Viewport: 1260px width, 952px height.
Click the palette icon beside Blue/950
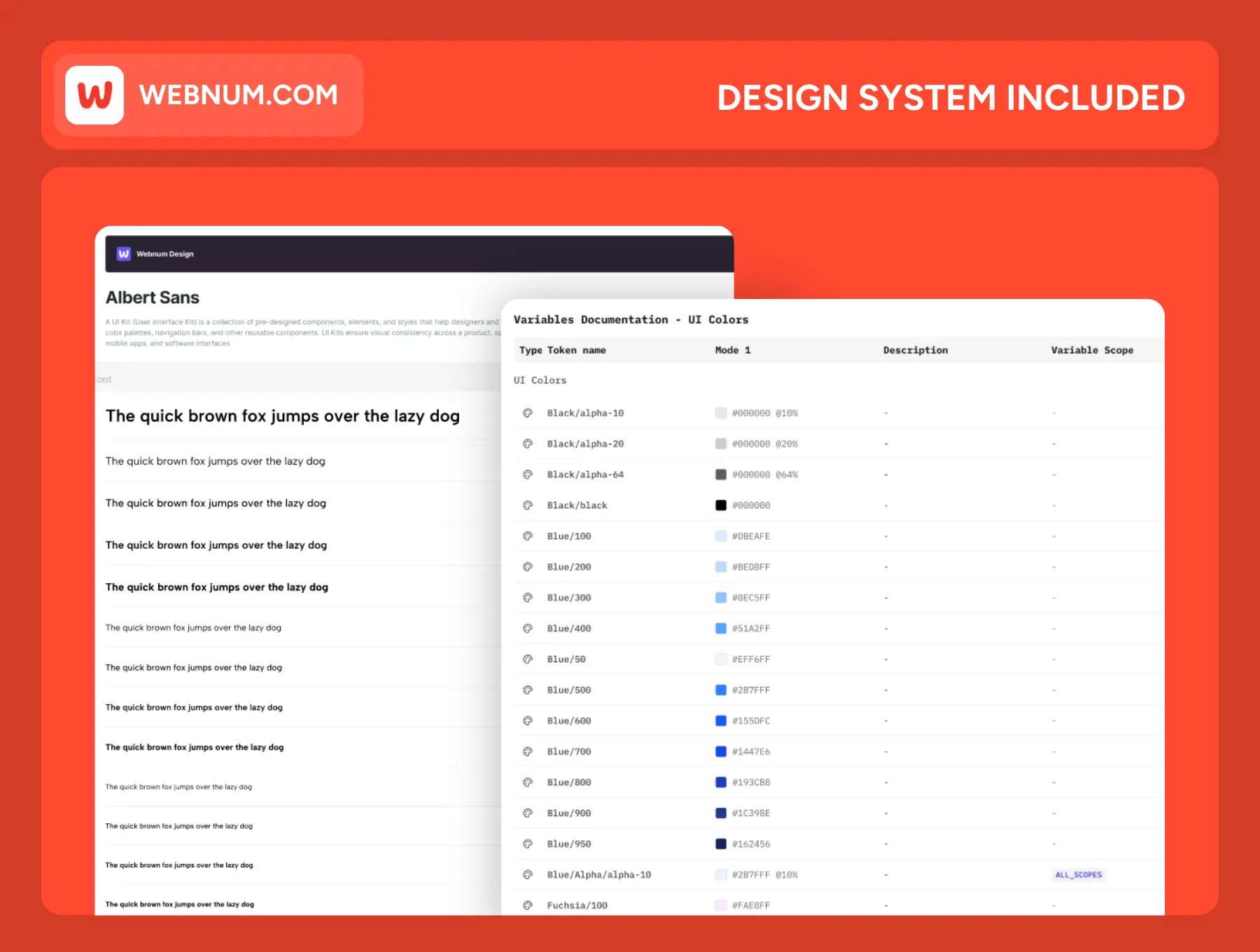point(528,844)
